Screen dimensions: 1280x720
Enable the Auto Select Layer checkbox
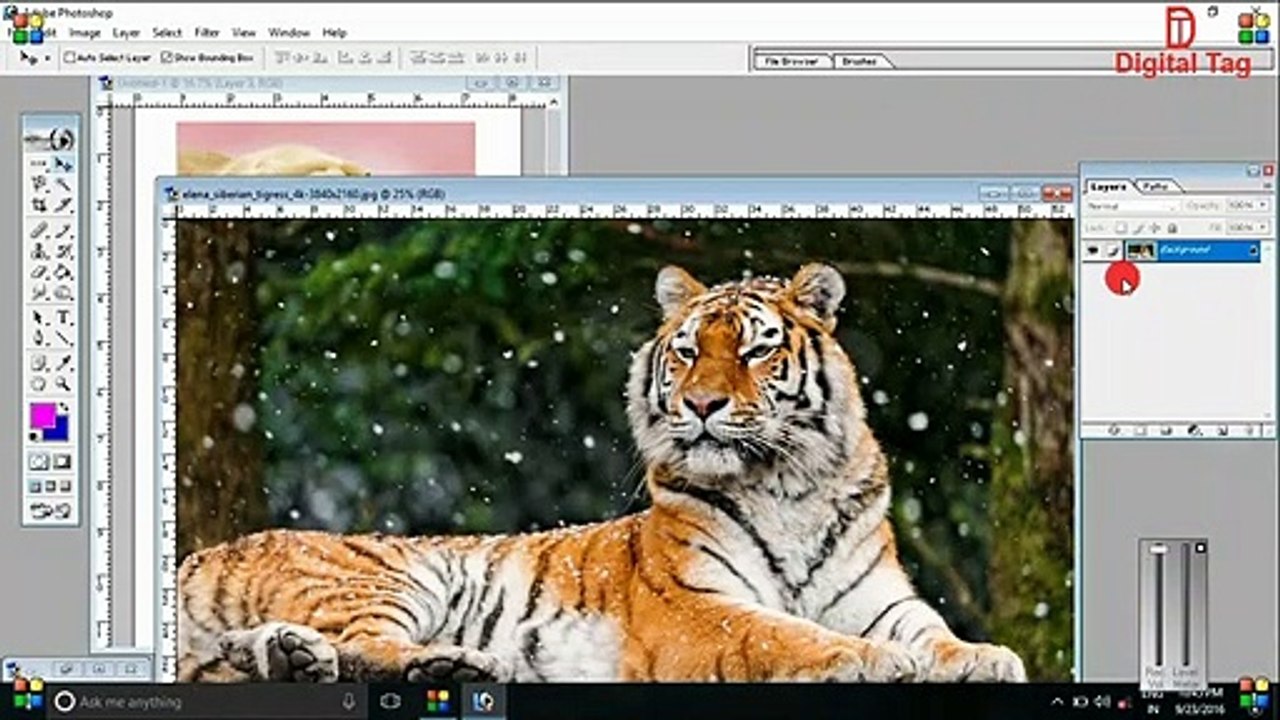69,58
